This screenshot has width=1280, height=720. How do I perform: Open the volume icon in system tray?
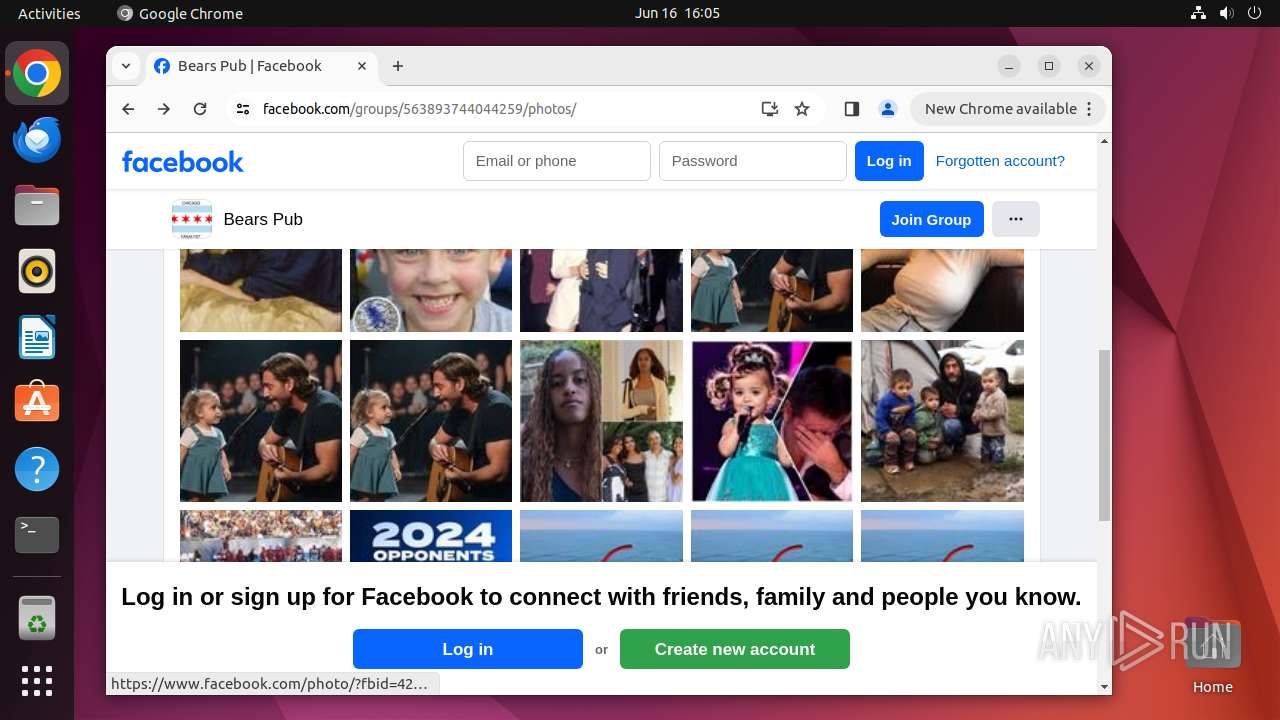click(x=1227, y=13)
